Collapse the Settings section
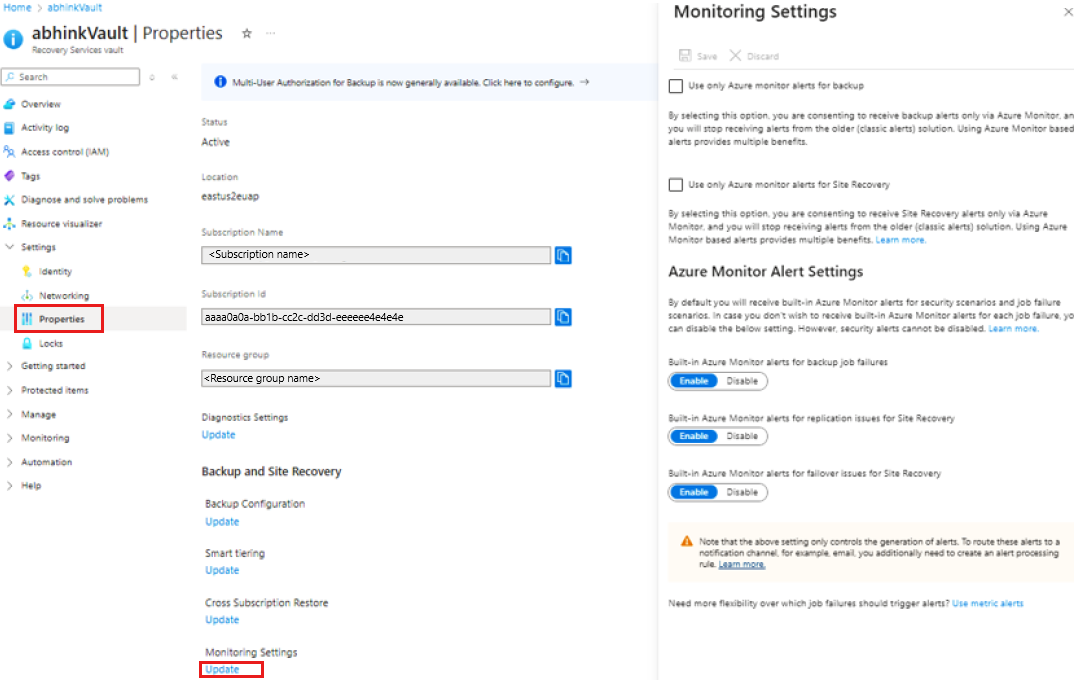The height and width of the screenshot is (680, 1074). (10, 247)
